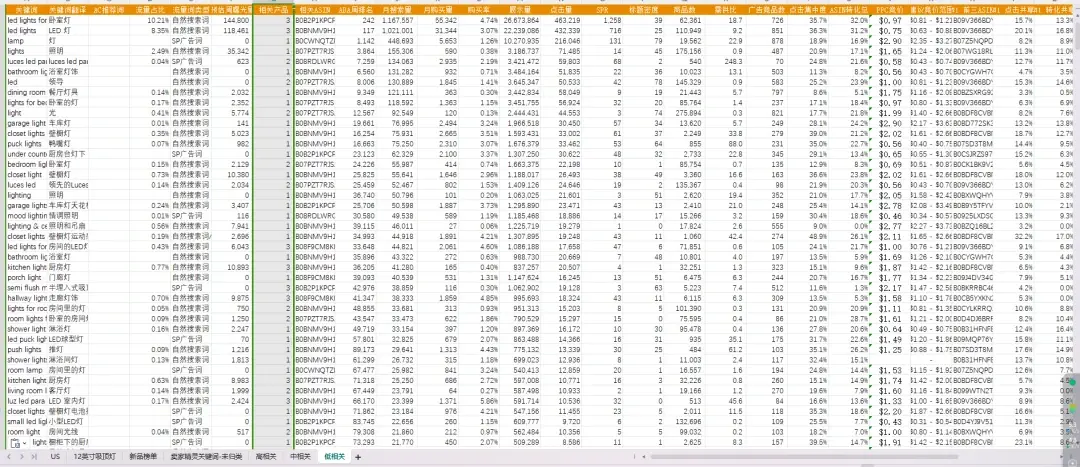Go to the previous sheet tab arrow
Screen dimensions: 1080x467
(9, 457)
